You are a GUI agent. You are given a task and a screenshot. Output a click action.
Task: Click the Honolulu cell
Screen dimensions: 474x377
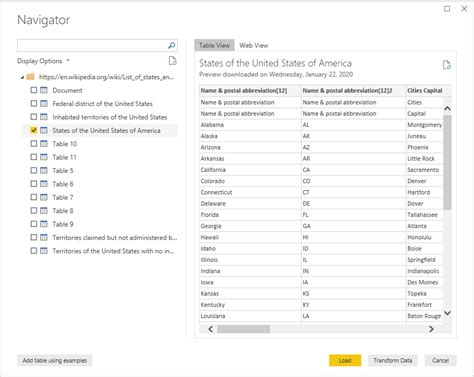pyautogui.click(x=425, y=237)
